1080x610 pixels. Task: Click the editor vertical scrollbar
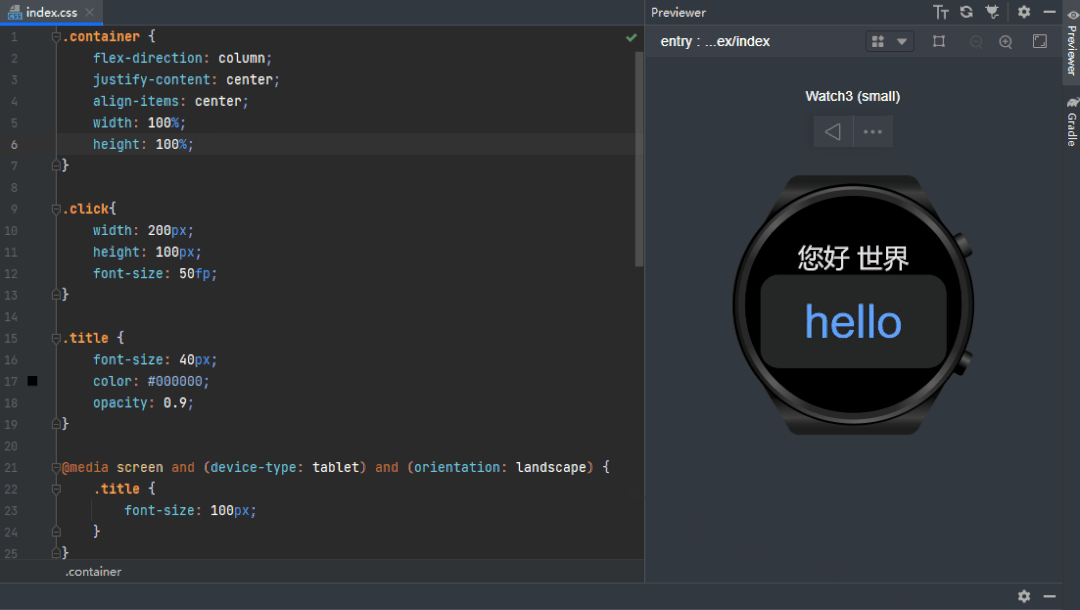coord(639,159)
